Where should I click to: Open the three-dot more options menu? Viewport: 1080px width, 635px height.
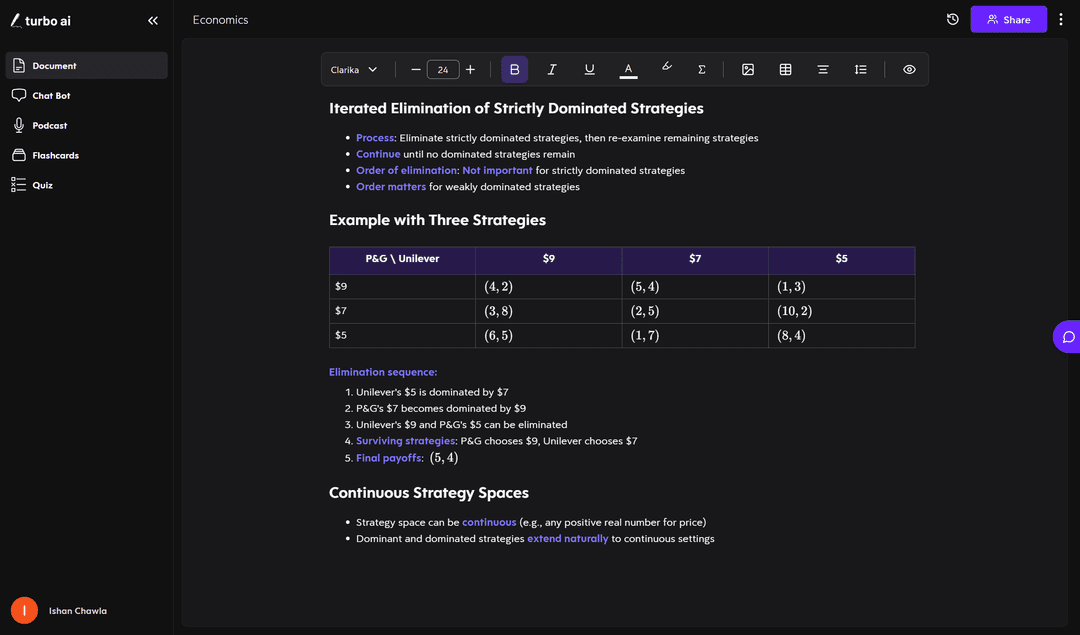pos(1061,19)
